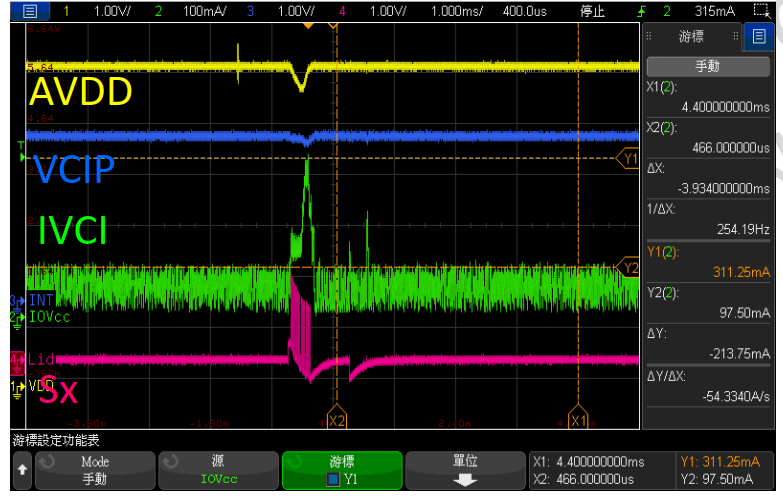The image size is (783, 498).
Task: Click the 游標 panel title
Action: pyautogui.click(x=692, y=36)
